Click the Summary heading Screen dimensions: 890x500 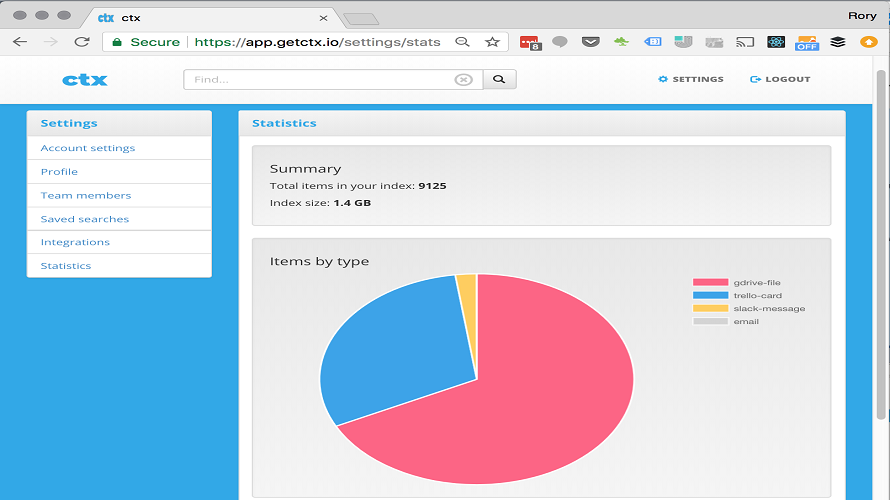(305, 169)
